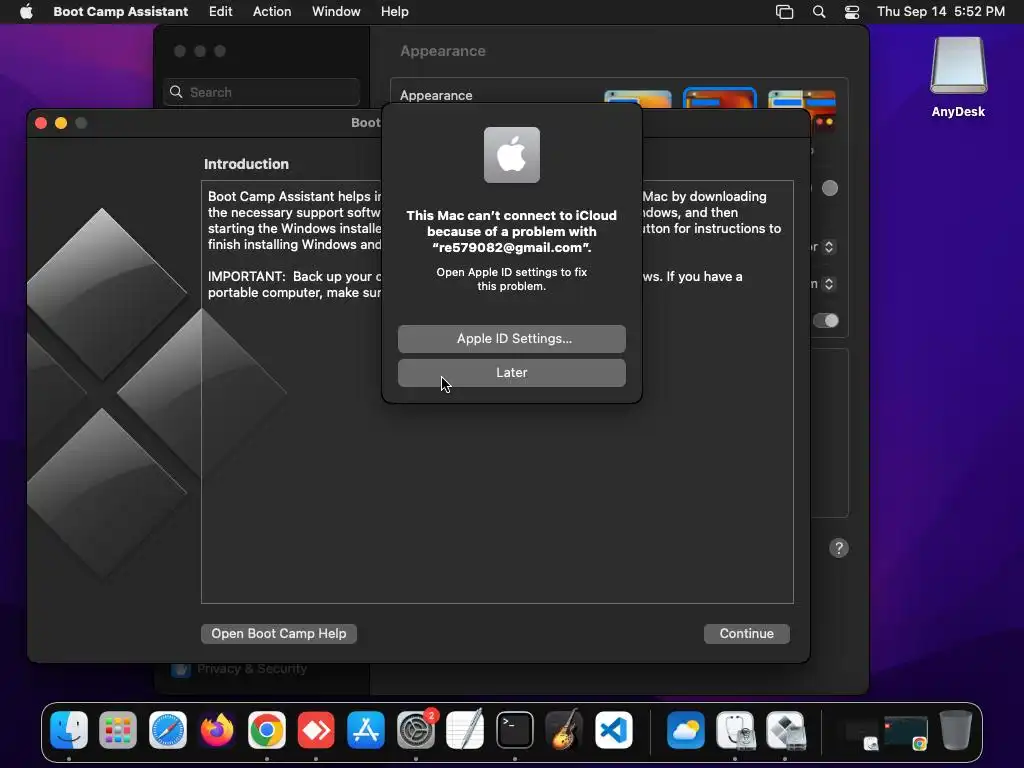
Task: Click the upper popup stepper in Appearance
Action: 829,247
